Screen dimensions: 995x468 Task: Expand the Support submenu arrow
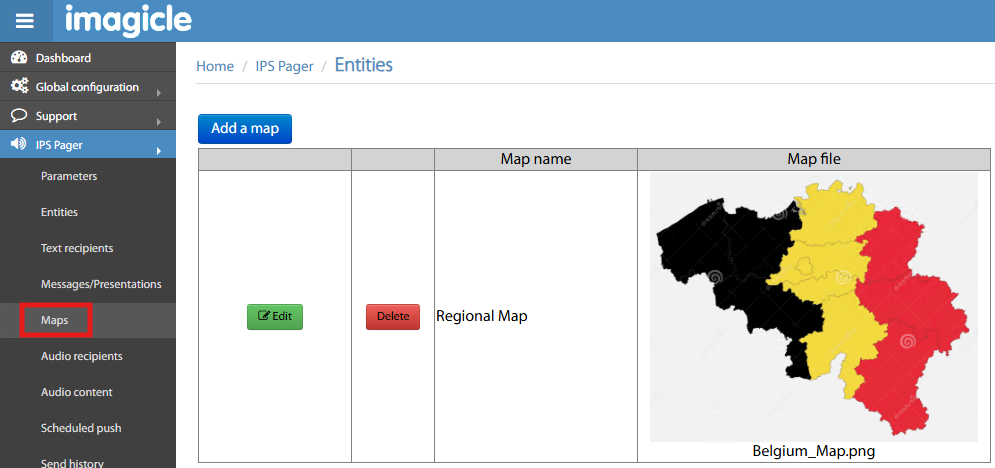tap(158, 122)
